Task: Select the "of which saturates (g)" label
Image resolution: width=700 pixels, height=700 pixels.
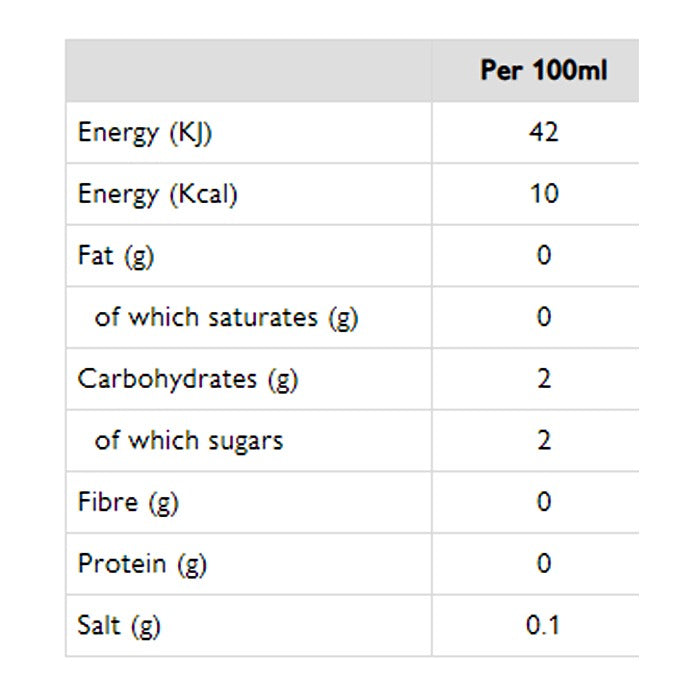Action: [x=226, y=318]
